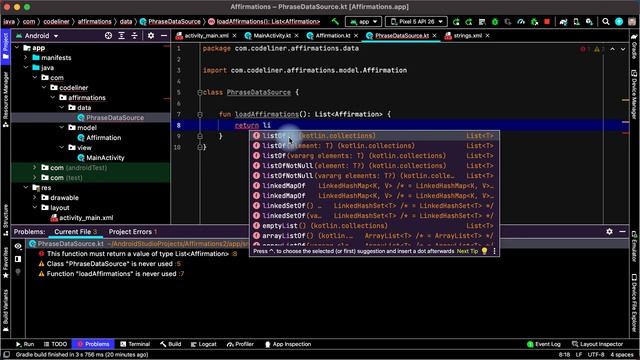Open the Device Manager toolbar icon
Screen dimensions: 640x360
576,22
